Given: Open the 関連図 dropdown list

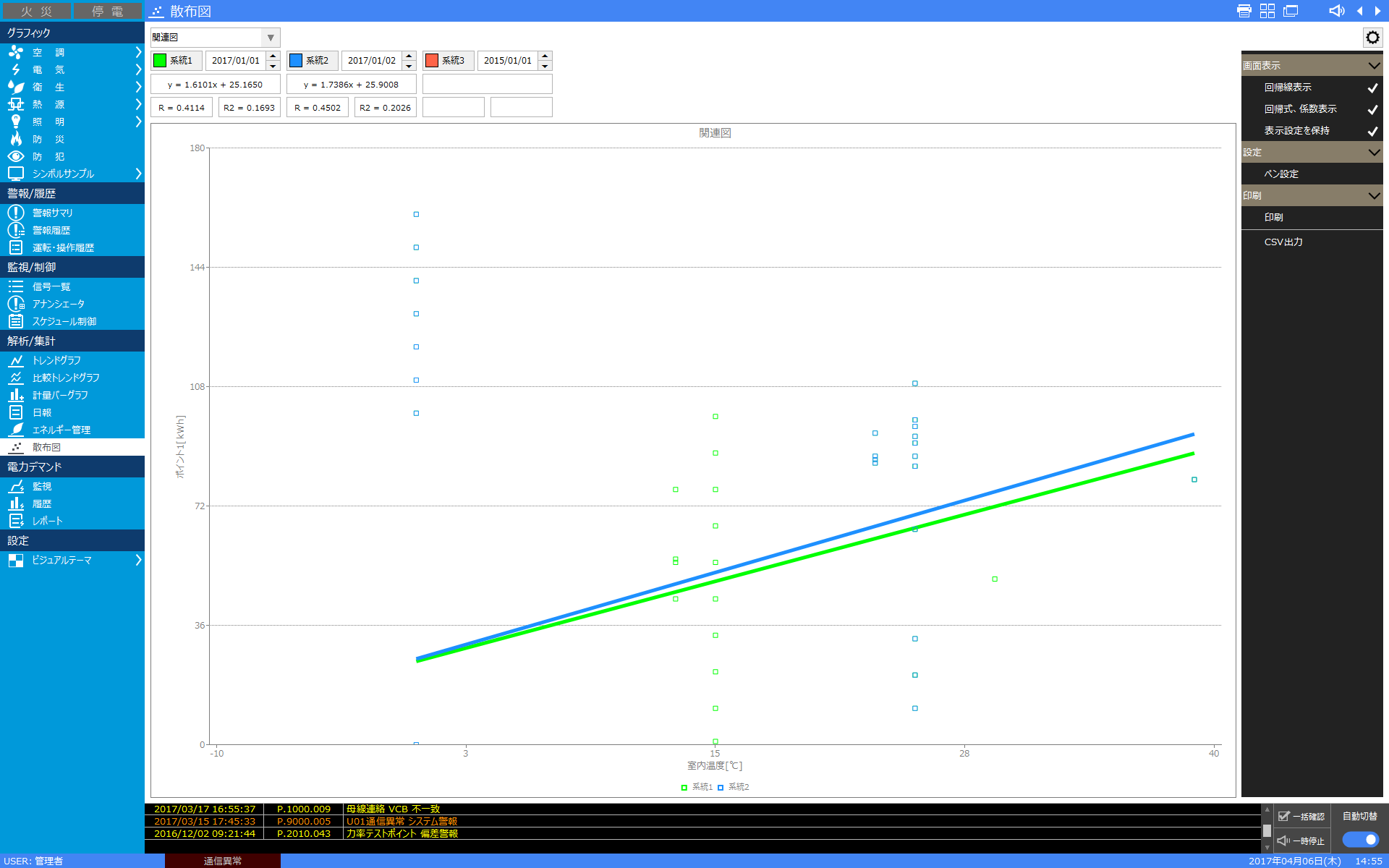Looking at the screenshot, I should coord(271,38).
